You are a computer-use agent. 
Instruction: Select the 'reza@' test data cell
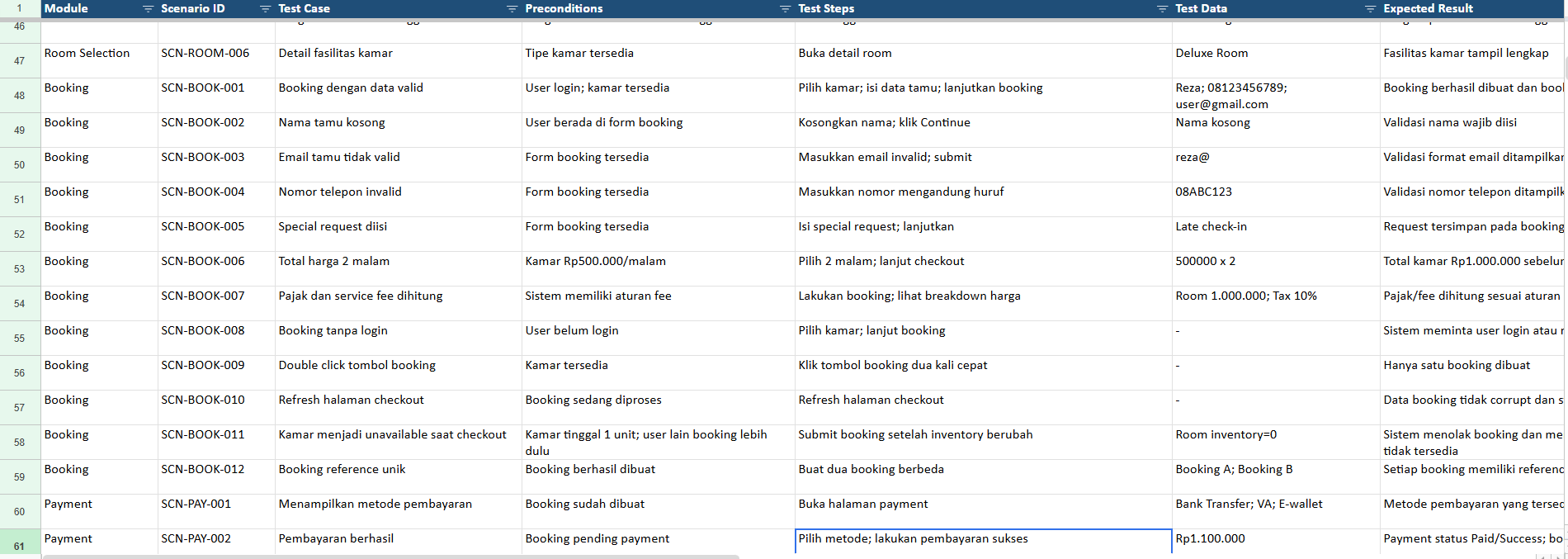[1276, 165]
